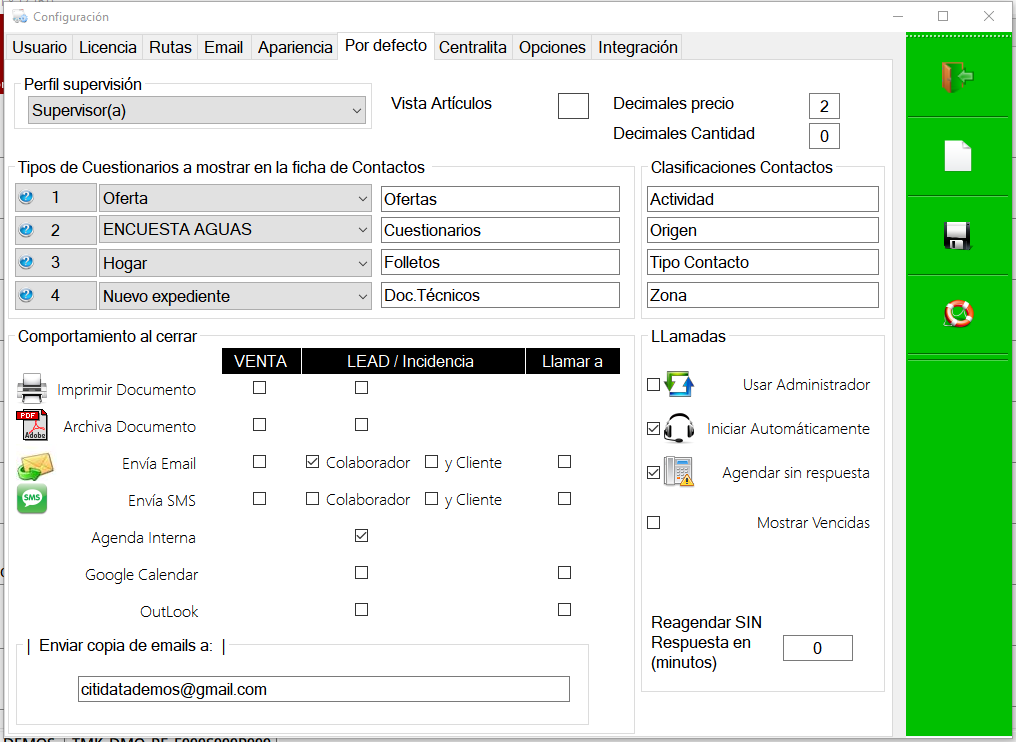Enable Imprimir Documento under VENTA
The image size is (1016, 742).
[259, 388]
